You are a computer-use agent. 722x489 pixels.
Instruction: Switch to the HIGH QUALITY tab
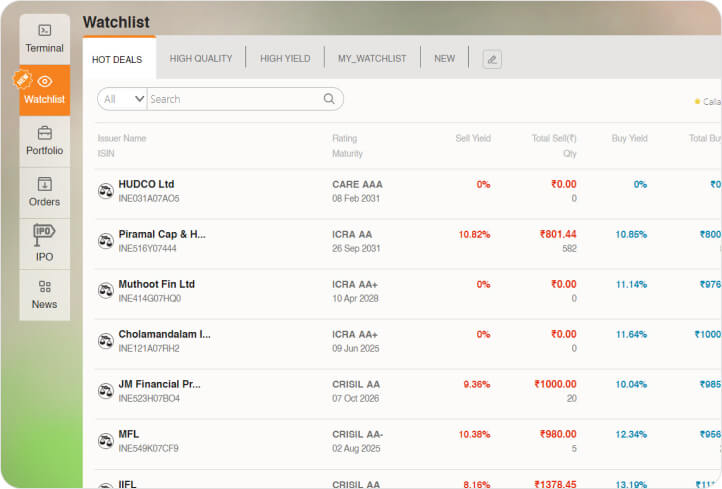pos(201,59)
